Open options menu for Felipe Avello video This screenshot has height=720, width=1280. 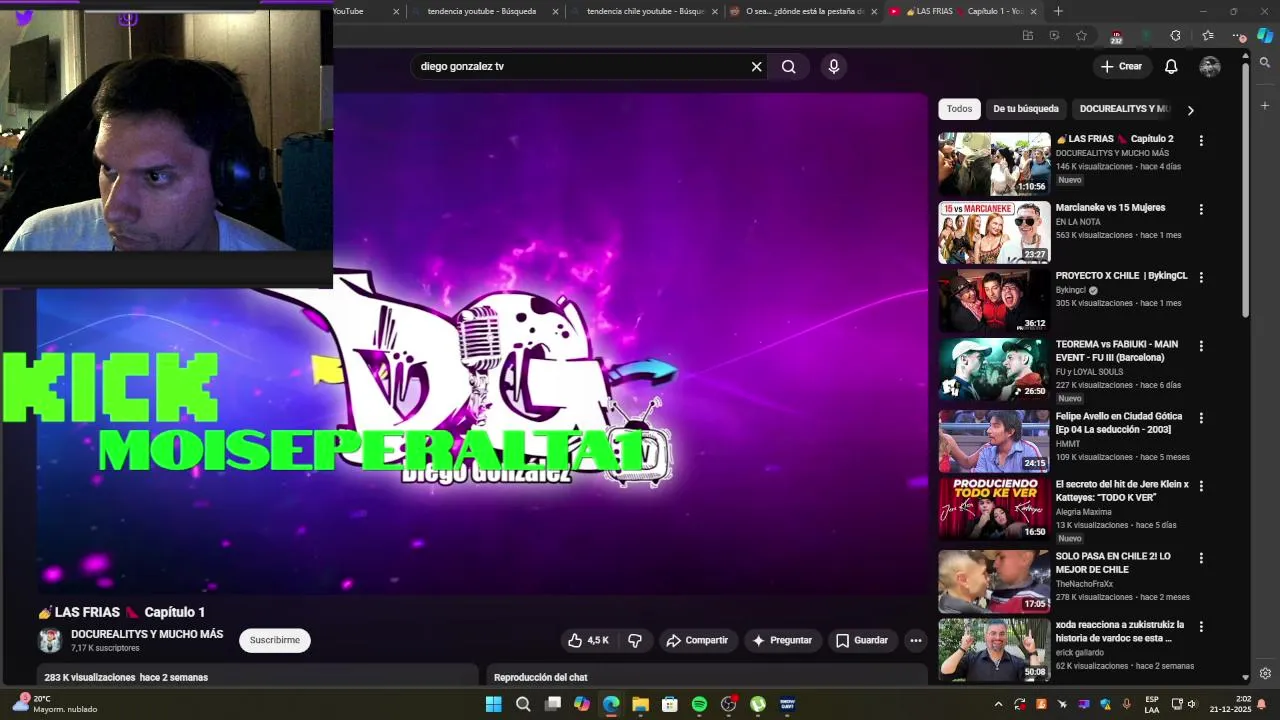click(x=1201, y=418)
